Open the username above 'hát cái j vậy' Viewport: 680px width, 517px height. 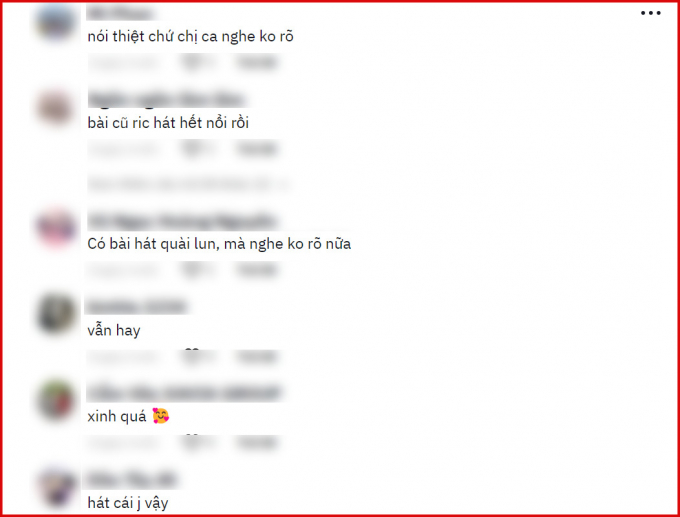point(131,480)
